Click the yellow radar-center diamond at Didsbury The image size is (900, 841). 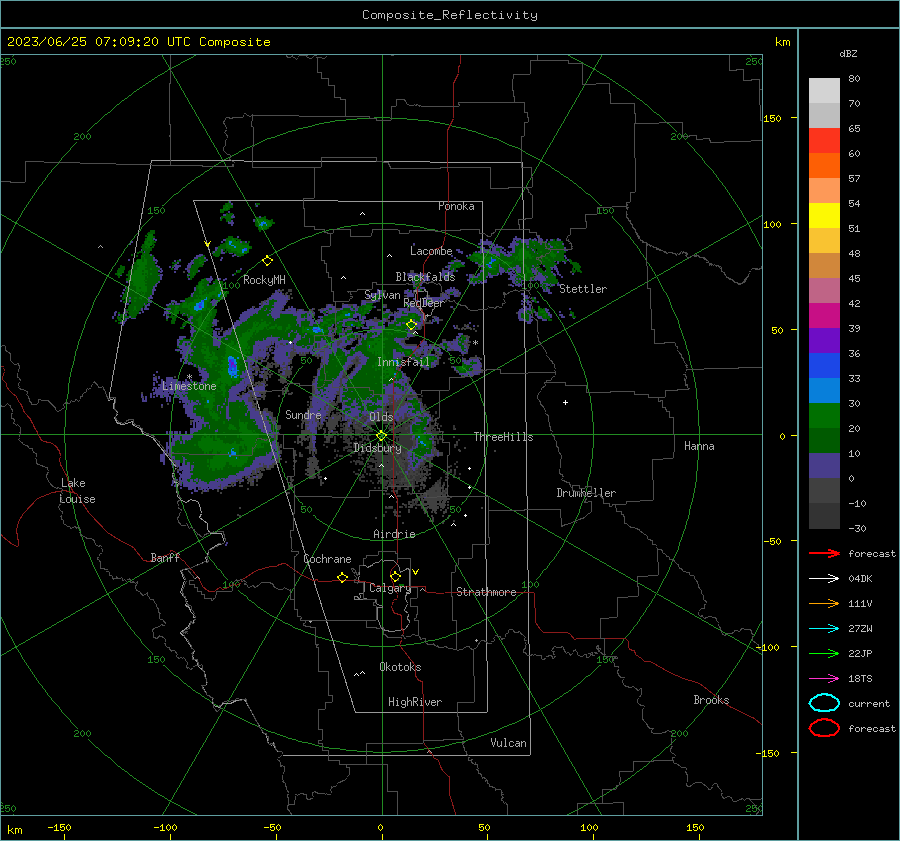(x=382, y=436)
